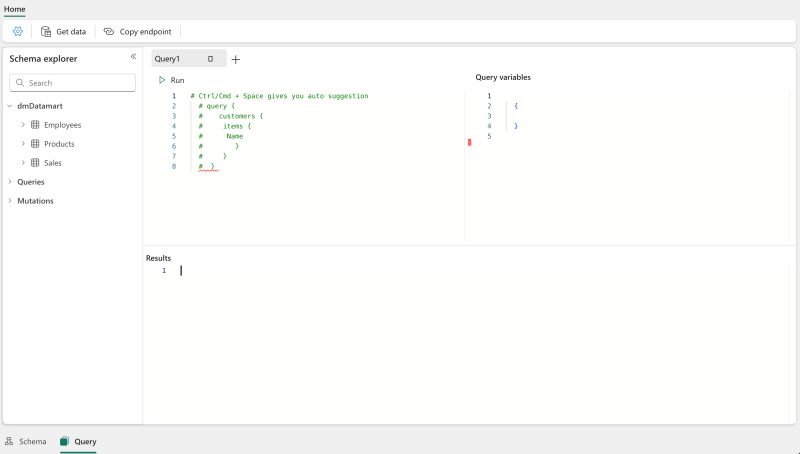Click the Copy endpoint link icon
Viewport: 800px width, 454px height.
click(x=109, y=32)
